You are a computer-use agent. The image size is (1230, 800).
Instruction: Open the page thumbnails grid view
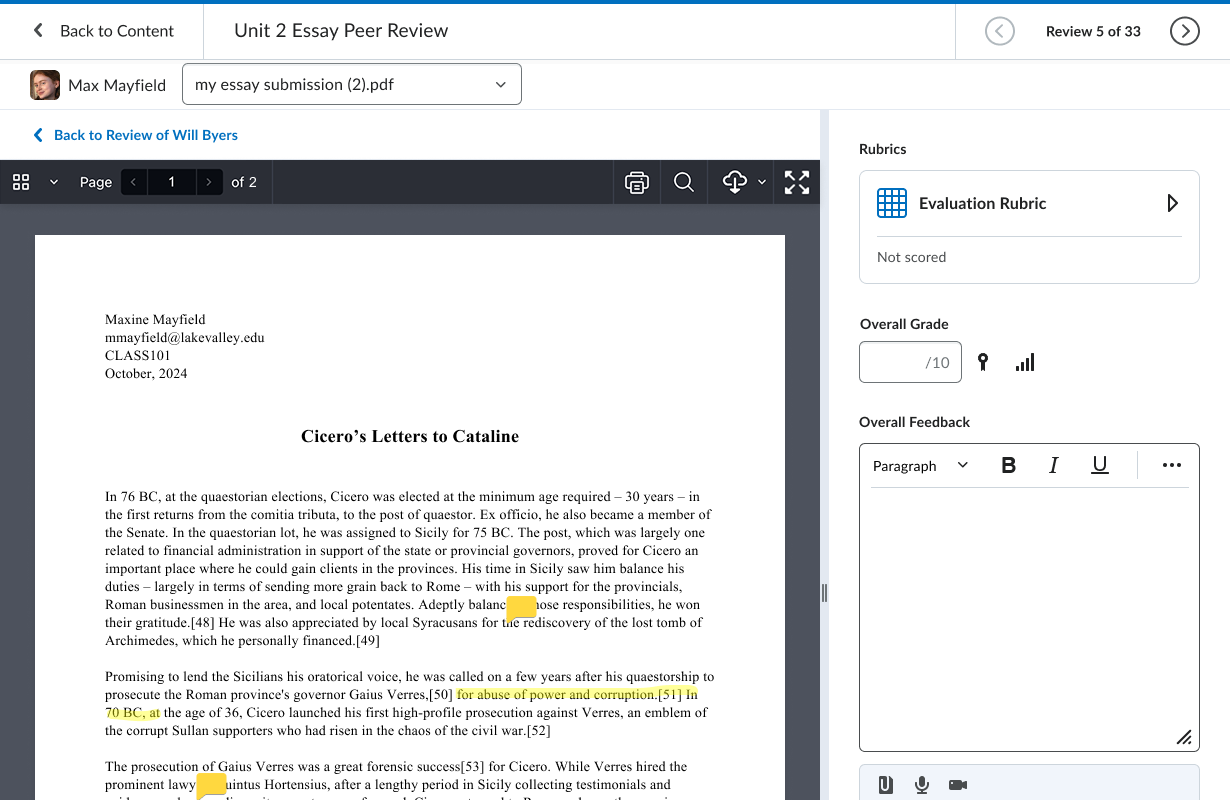click(21, 182)
